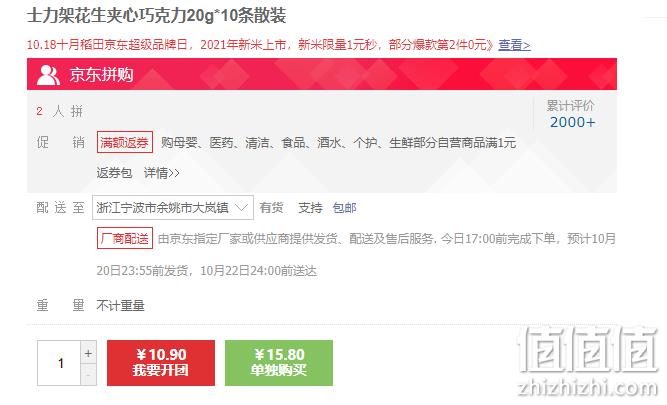Click the 返券包 promotion text
667x405 pixels.
(x=114, y=173)
